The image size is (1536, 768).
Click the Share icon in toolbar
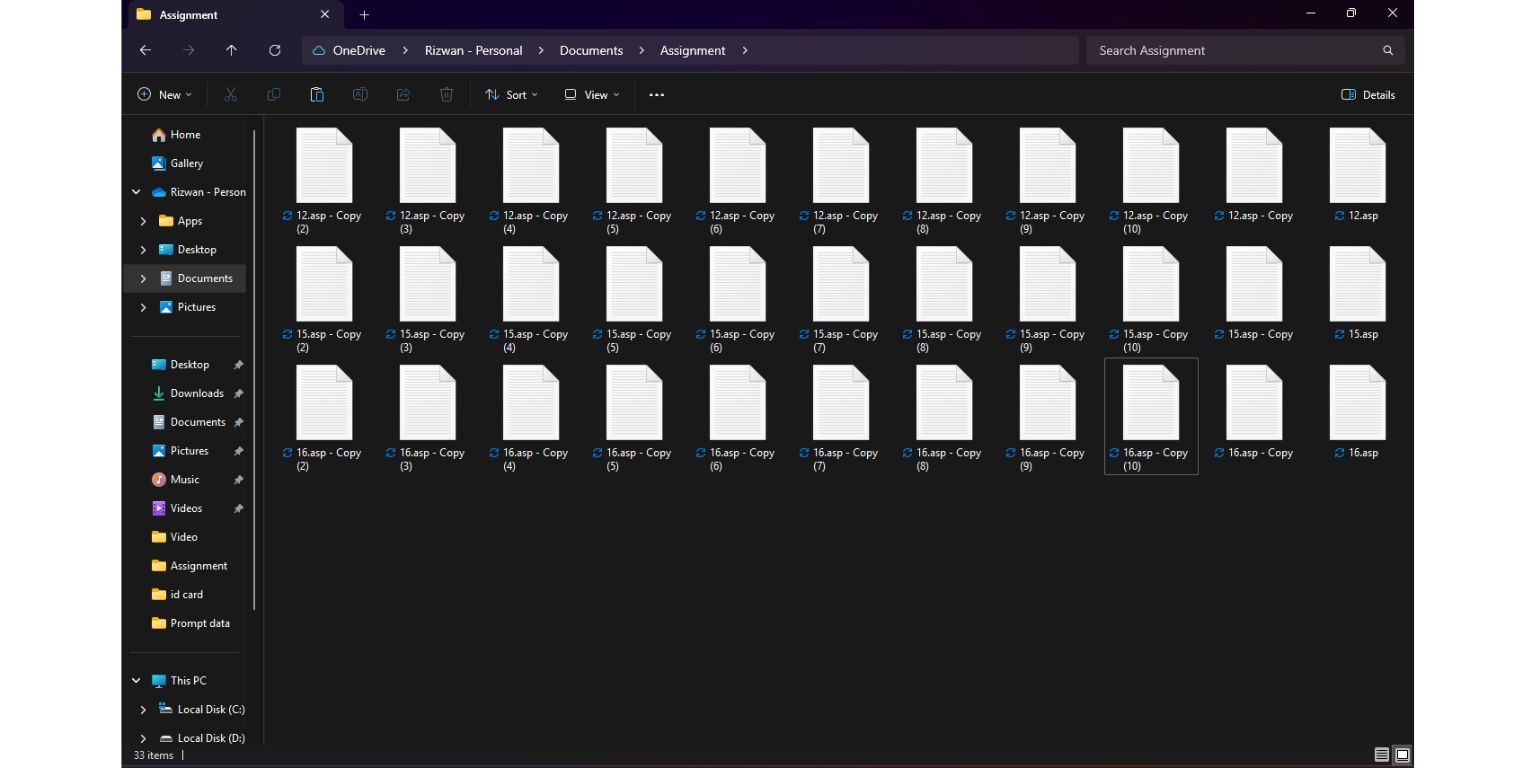pyautogui.click(x=403, y=95)
